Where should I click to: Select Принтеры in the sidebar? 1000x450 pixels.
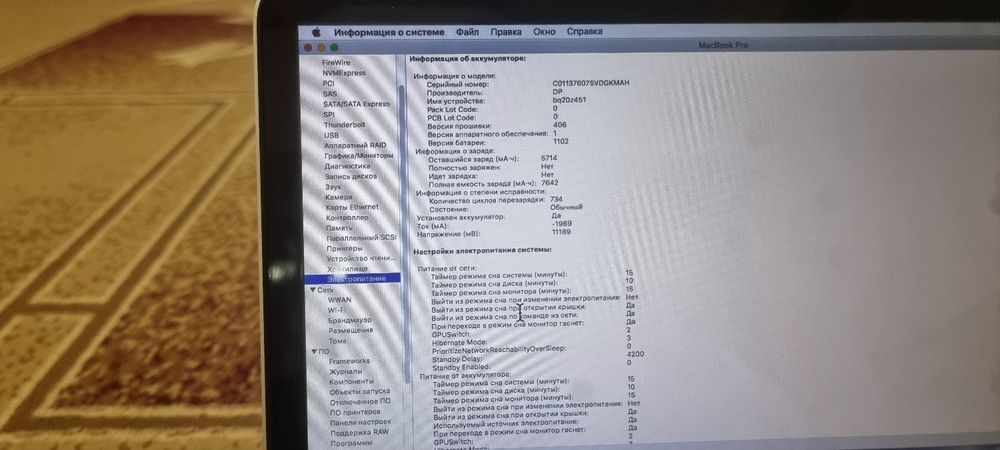(344, 248)
